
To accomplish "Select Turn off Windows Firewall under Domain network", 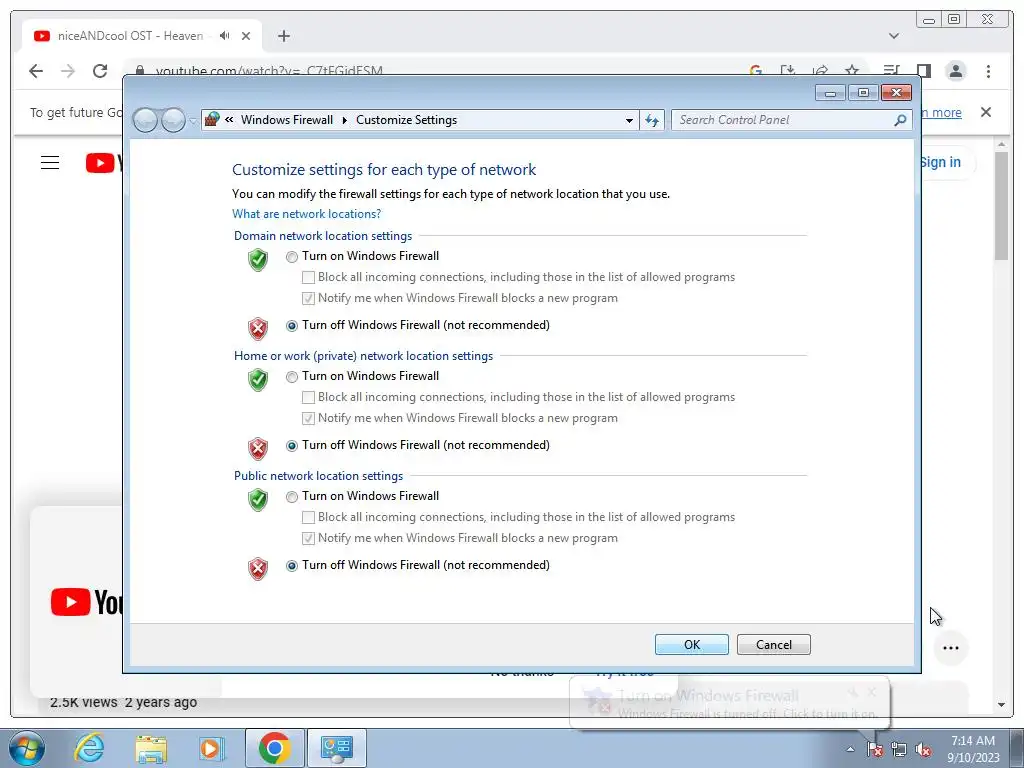I will tap(292, 326).
